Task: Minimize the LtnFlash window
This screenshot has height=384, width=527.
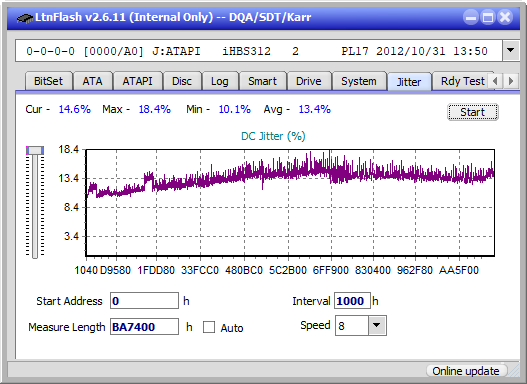Action: 471,17
